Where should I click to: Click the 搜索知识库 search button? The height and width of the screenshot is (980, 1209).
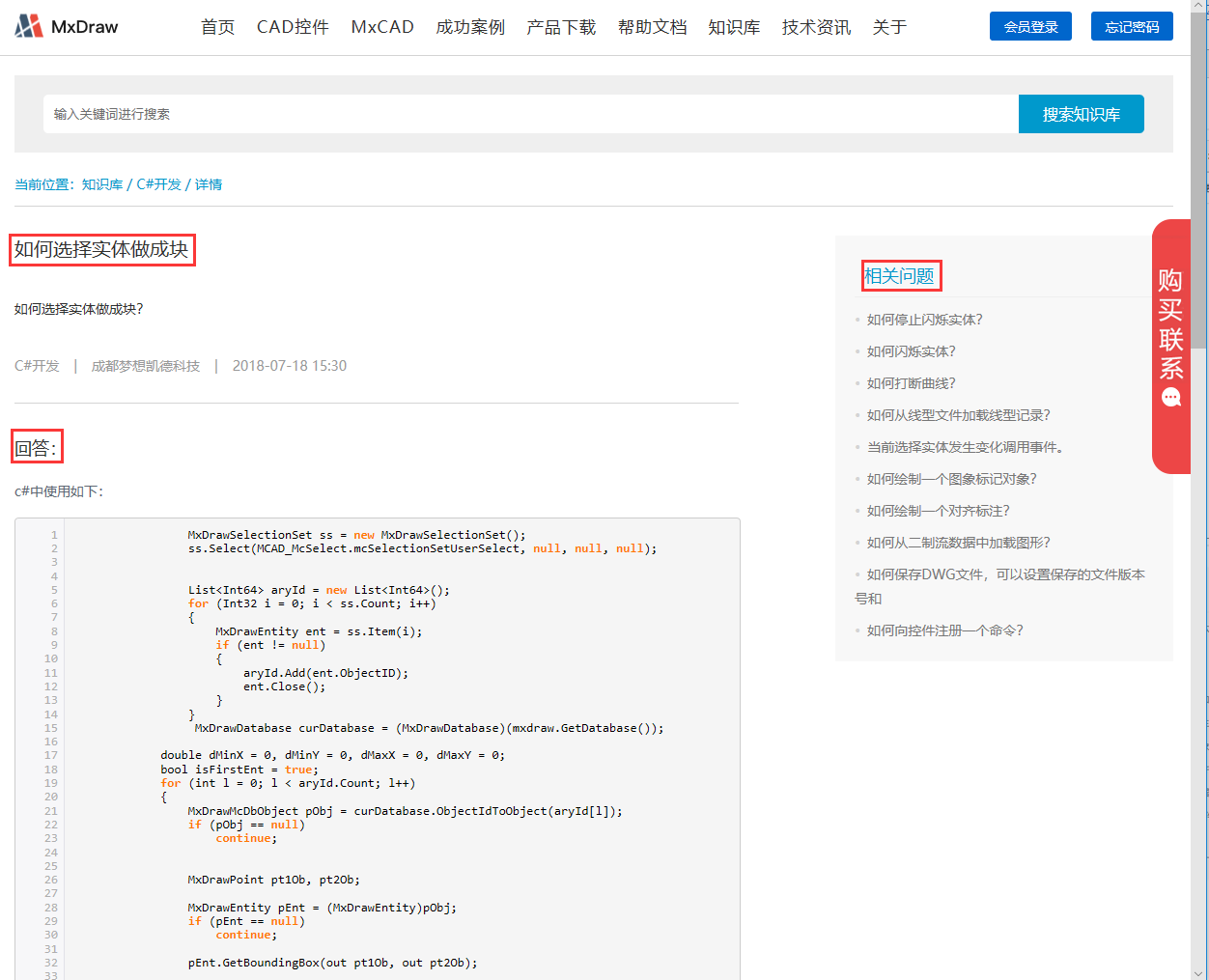tap(1081, 114)
